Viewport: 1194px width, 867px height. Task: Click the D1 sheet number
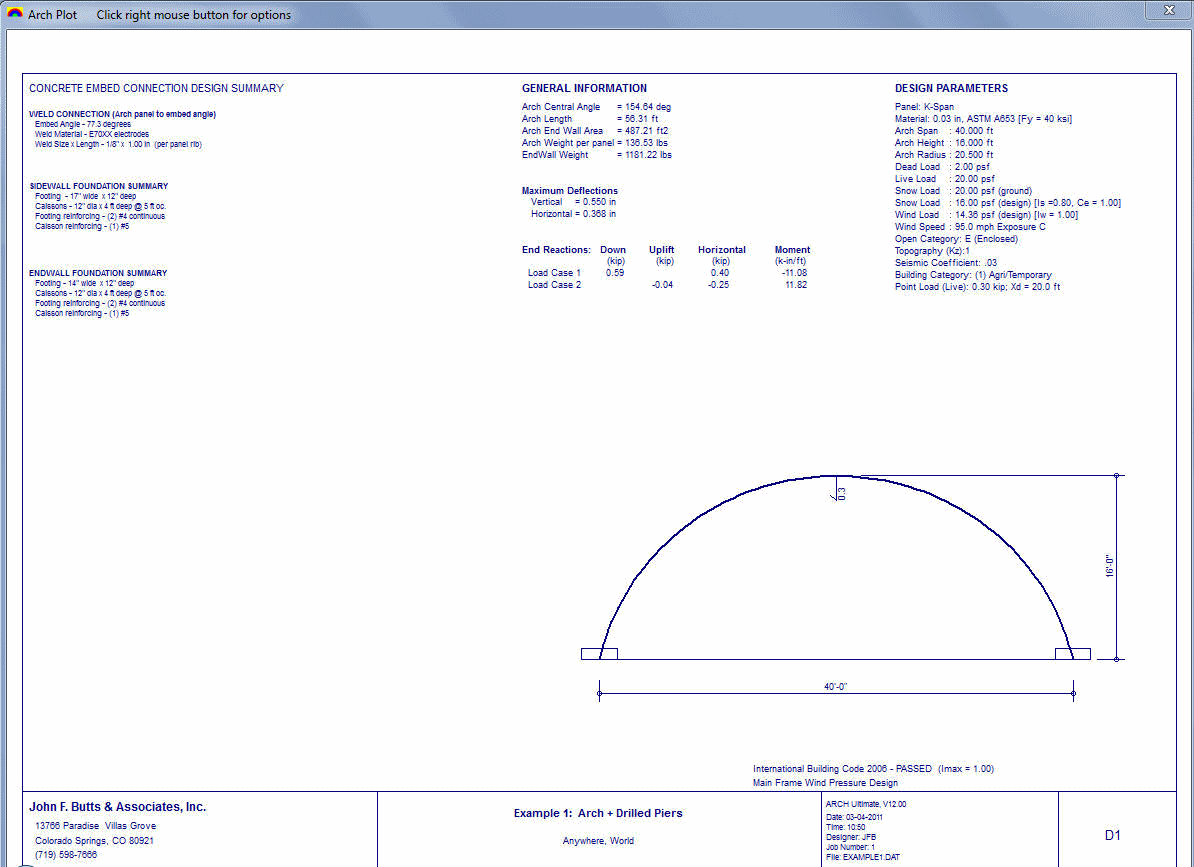[1113, 835]
